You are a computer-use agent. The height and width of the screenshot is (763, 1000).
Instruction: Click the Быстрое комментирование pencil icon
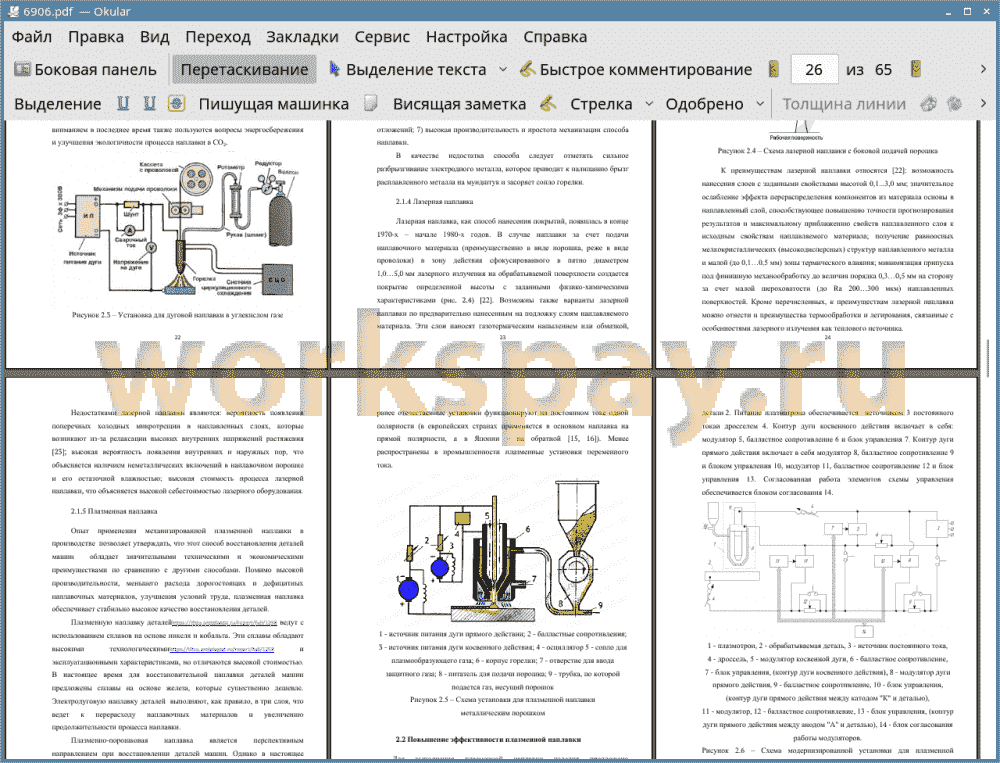click(x=527, y=69)
